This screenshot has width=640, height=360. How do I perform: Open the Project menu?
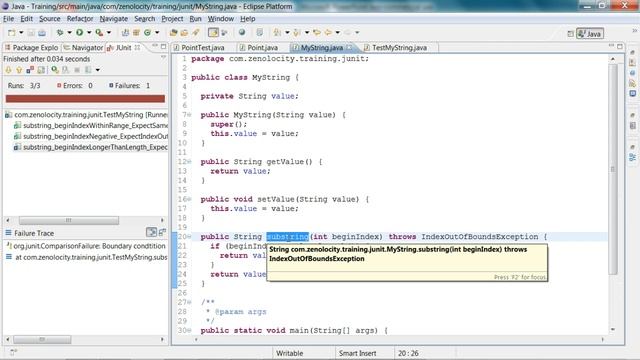point(172,19)
